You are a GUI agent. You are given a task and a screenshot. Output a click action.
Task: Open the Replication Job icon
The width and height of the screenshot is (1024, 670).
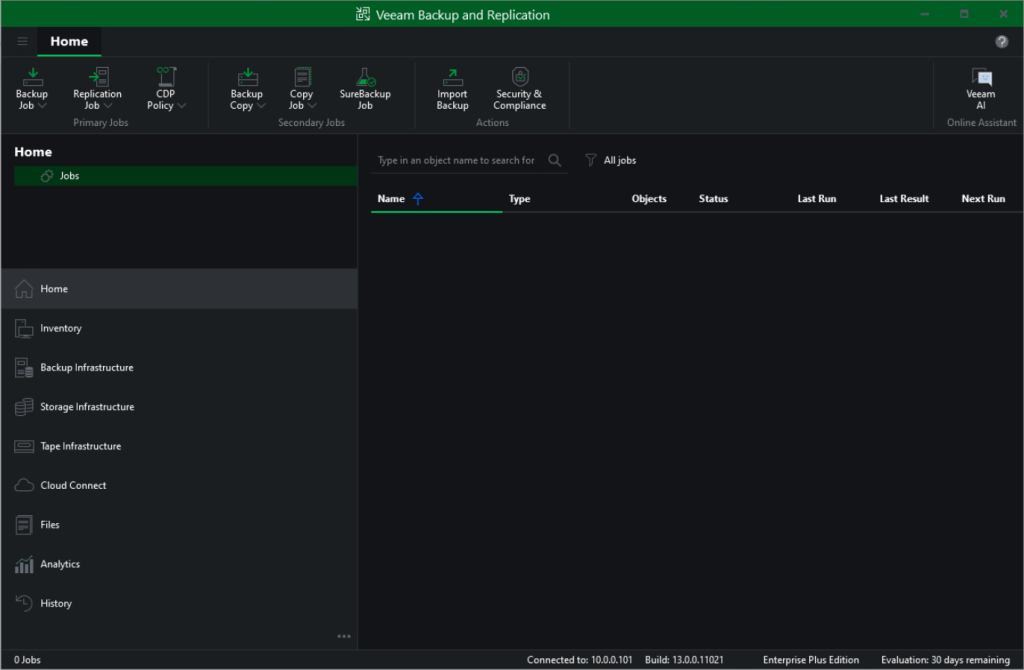click(97, 78)
